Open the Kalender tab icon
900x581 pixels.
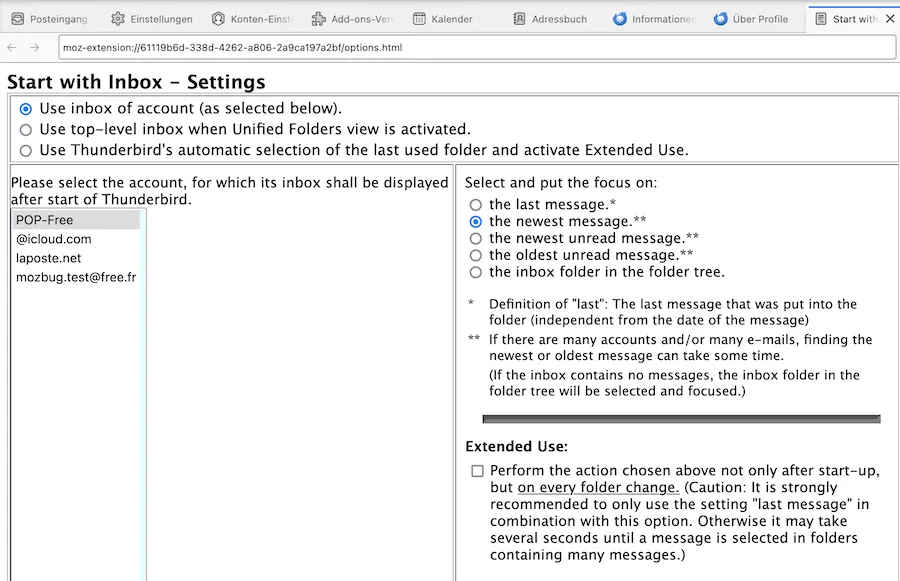pos(420,19)
